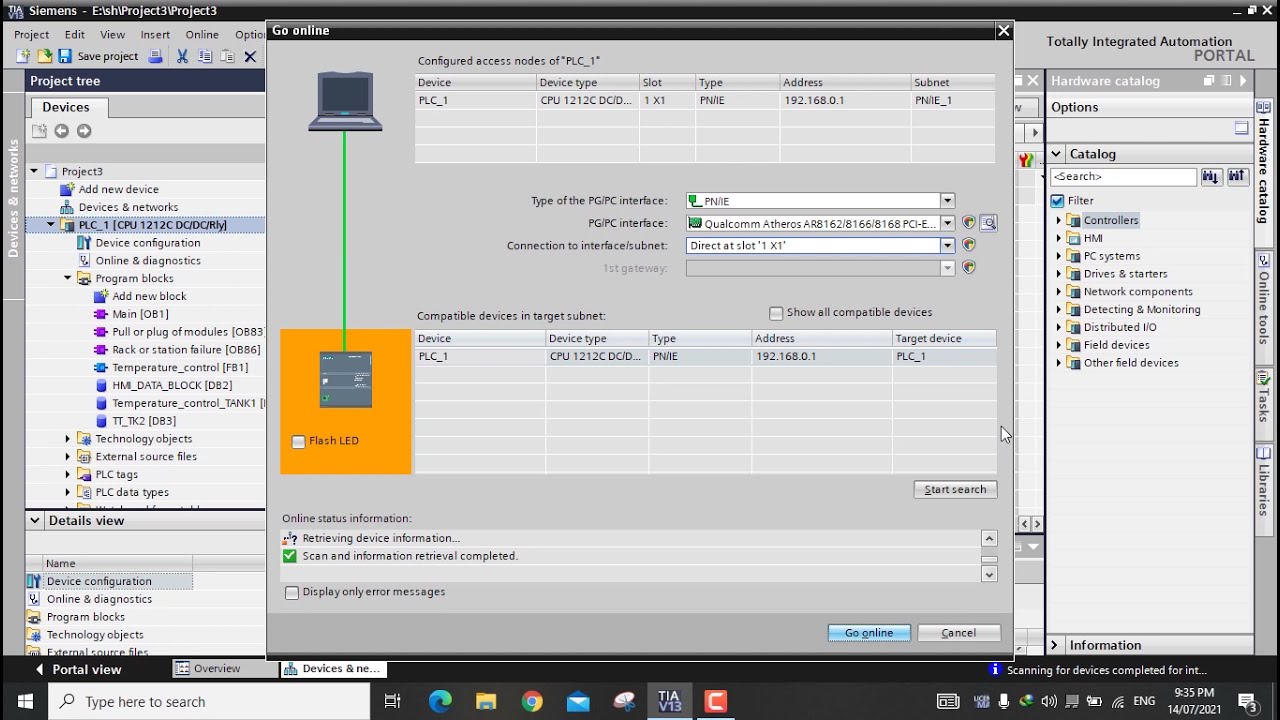This screenshot has width=1280, height=720.
Task: Click the forward arrow in Project tree
Action: [84, 131]
